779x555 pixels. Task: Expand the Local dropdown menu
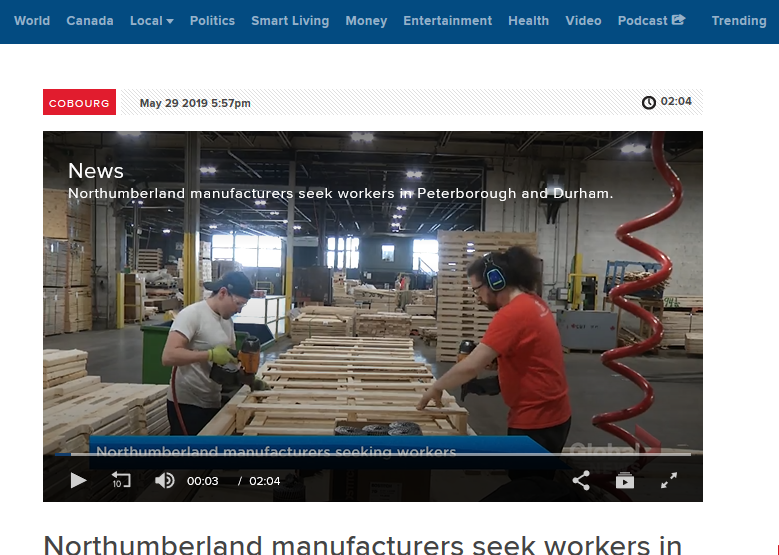(152, 21)
